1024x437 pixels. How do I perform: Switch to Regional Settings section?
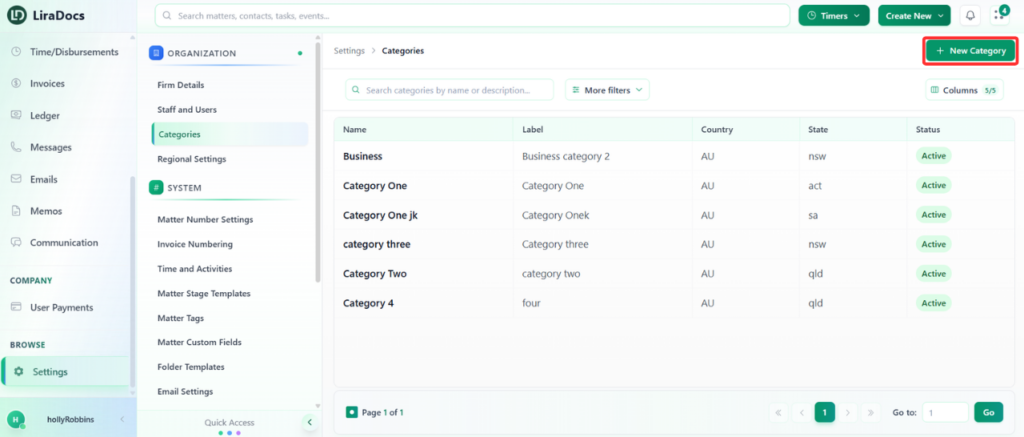click(x=191, y=159)
